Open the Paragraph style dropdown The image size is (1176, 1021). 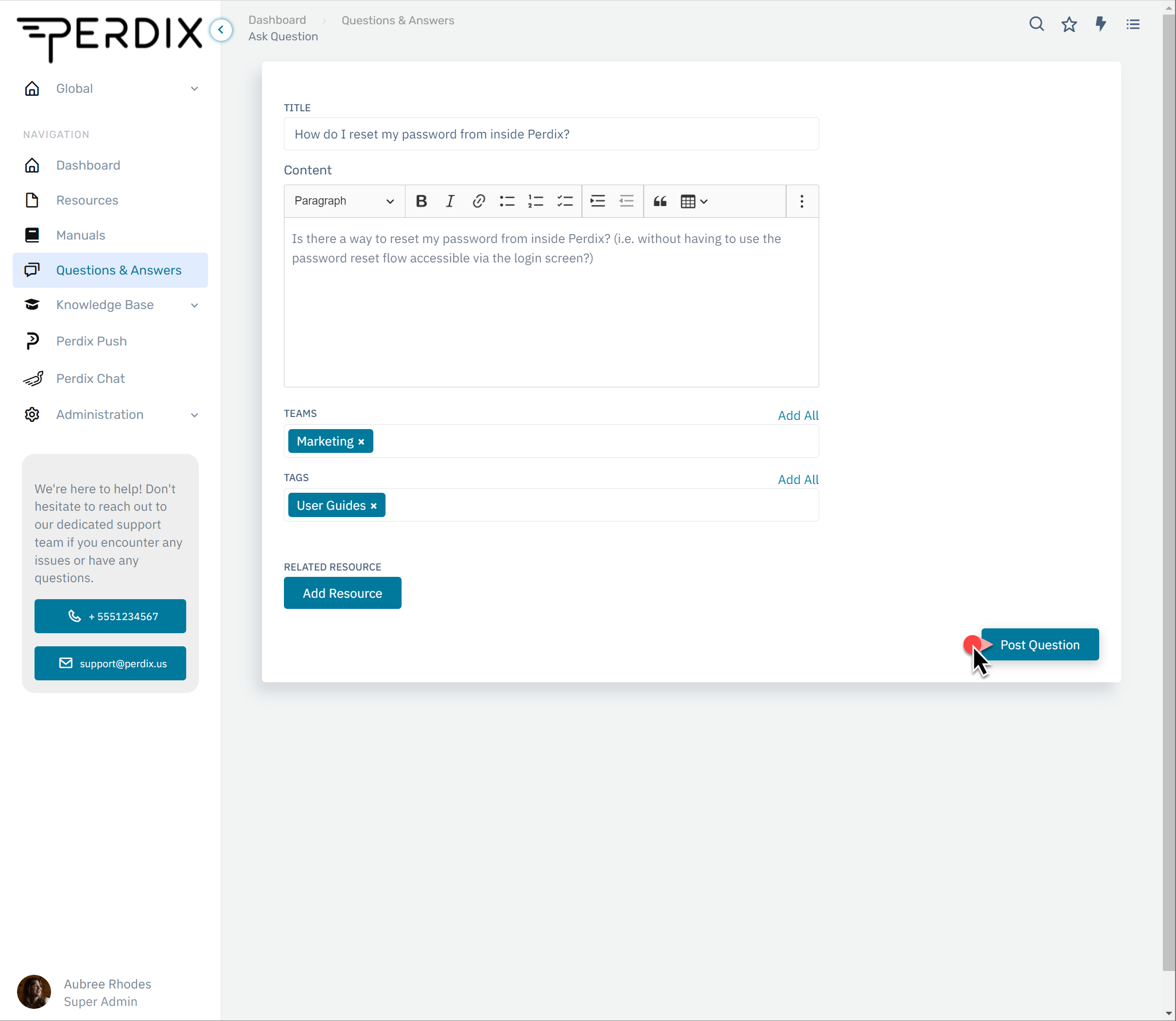[344, 201]
